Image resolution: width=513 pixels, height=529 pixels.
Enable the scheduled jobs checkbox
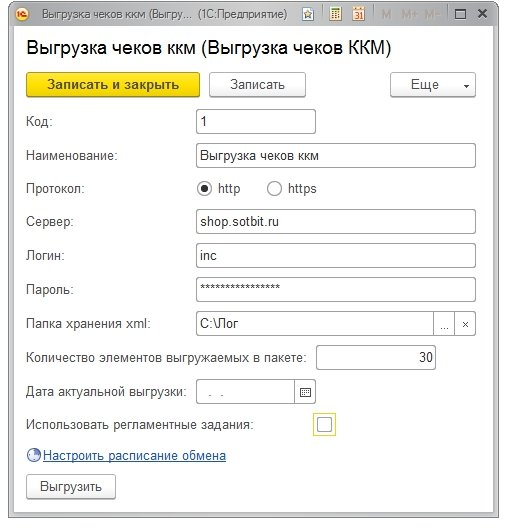(x=324, y=424)
